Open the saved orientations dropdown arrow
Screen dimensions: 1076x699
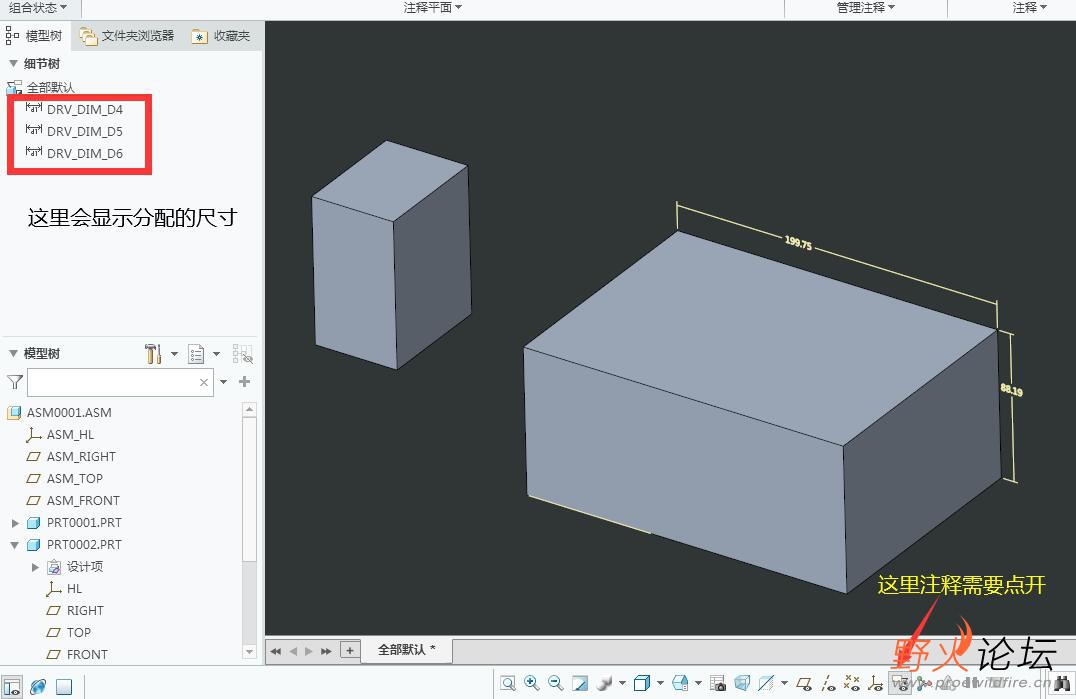click(699, 683)
